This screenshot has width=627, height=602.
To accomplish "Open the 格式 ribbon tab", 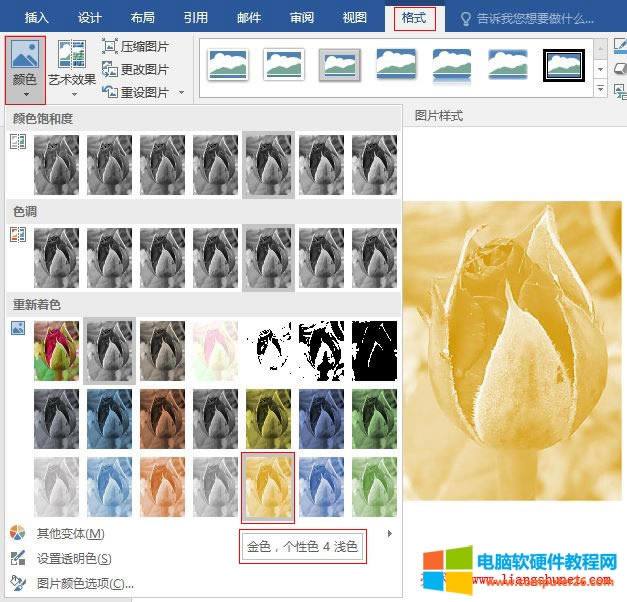I will click(414, 18).
